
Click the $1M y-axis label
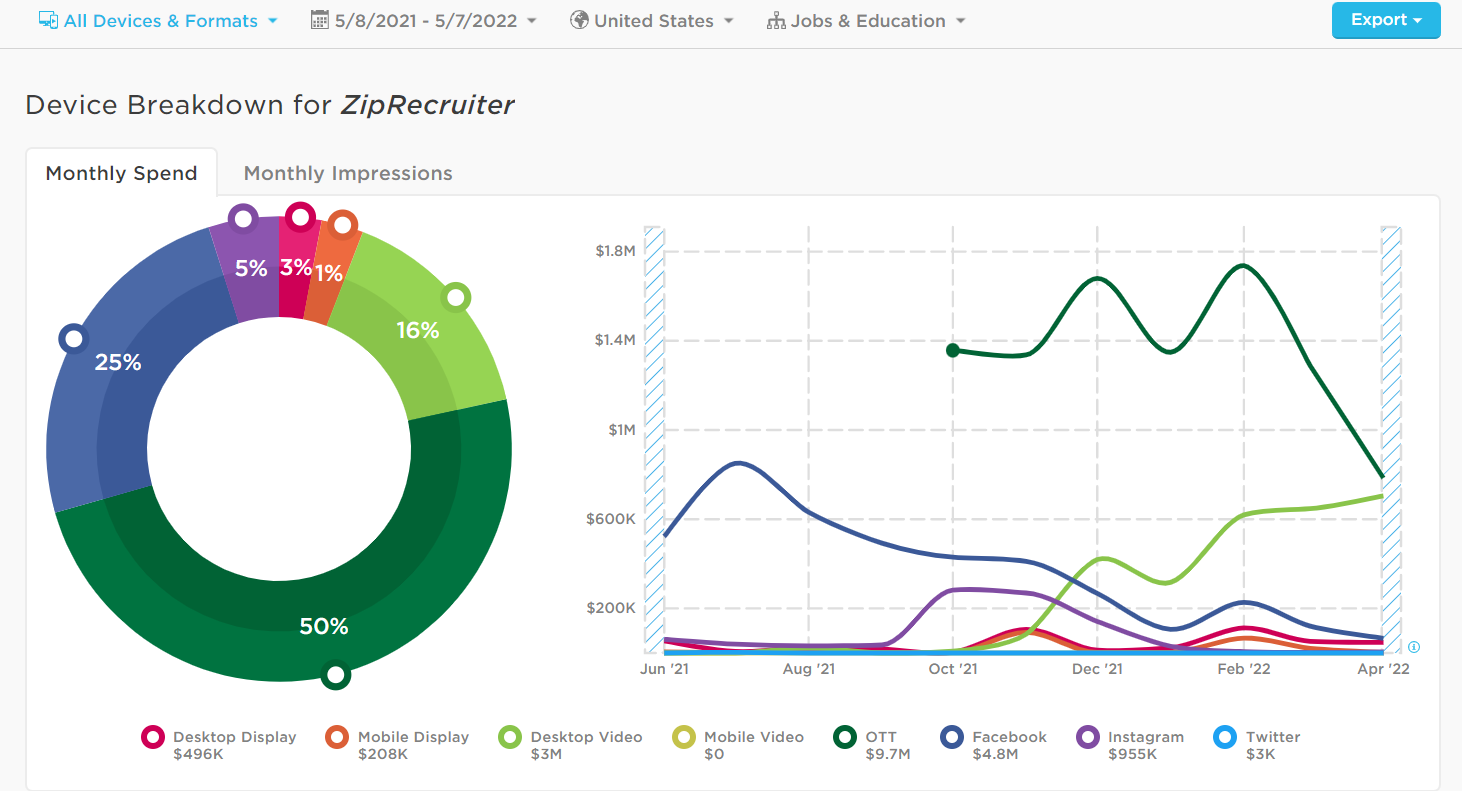pos(622,430)
